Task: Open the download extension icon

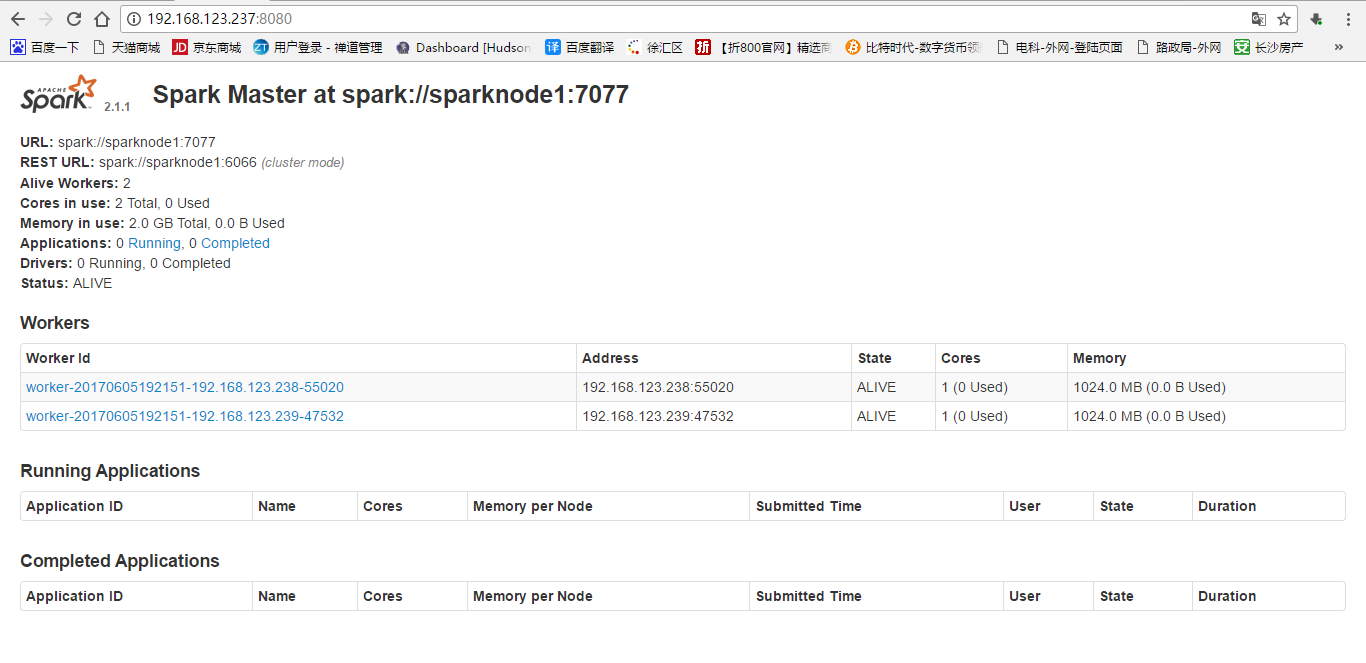Action: 1317,19
